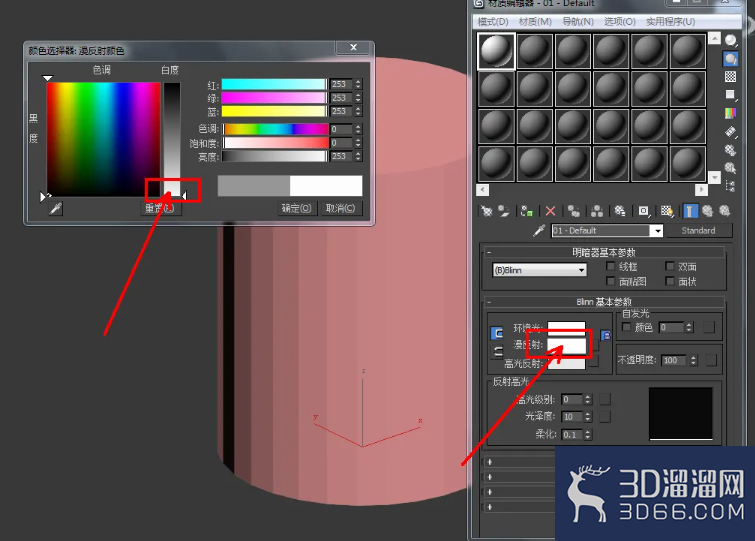Open the Material ID Channel flyout
Viewport: 755px width, 541px height.
click(644, 211)
